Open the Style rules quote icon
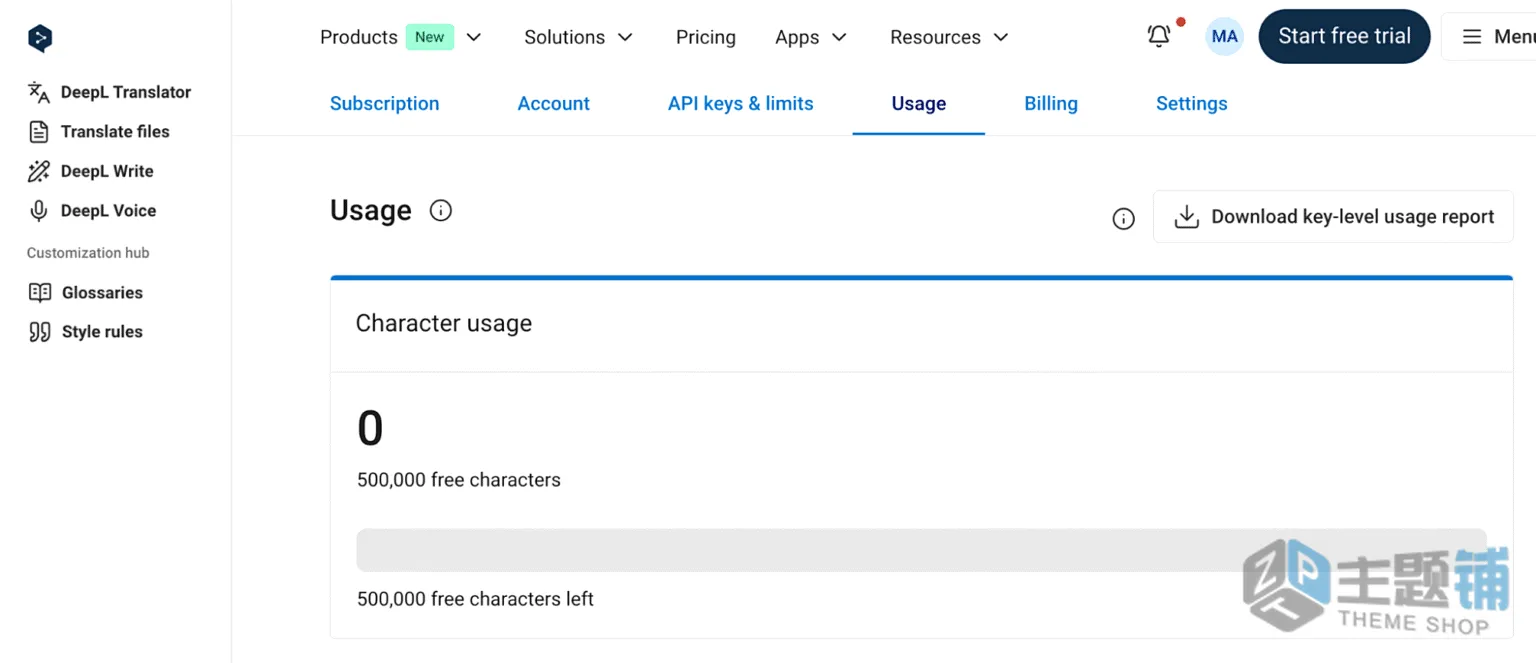The width and height of the screenshot is (1536, 663). [x=40, y=332]
